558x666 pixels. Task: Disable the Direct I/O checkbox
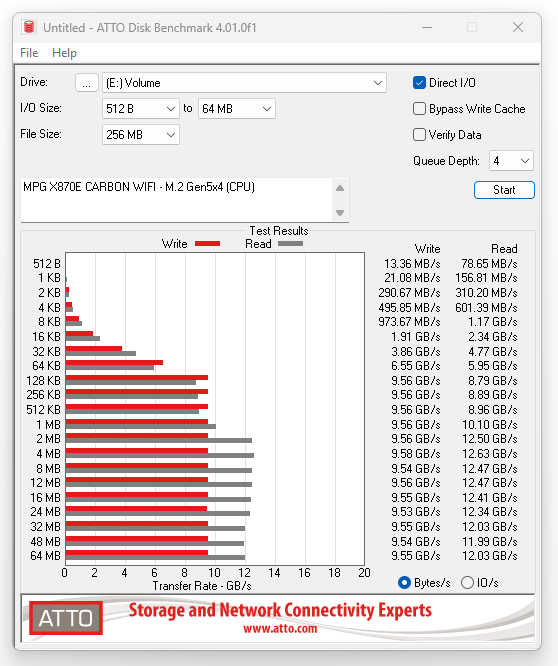click(419, 82)
